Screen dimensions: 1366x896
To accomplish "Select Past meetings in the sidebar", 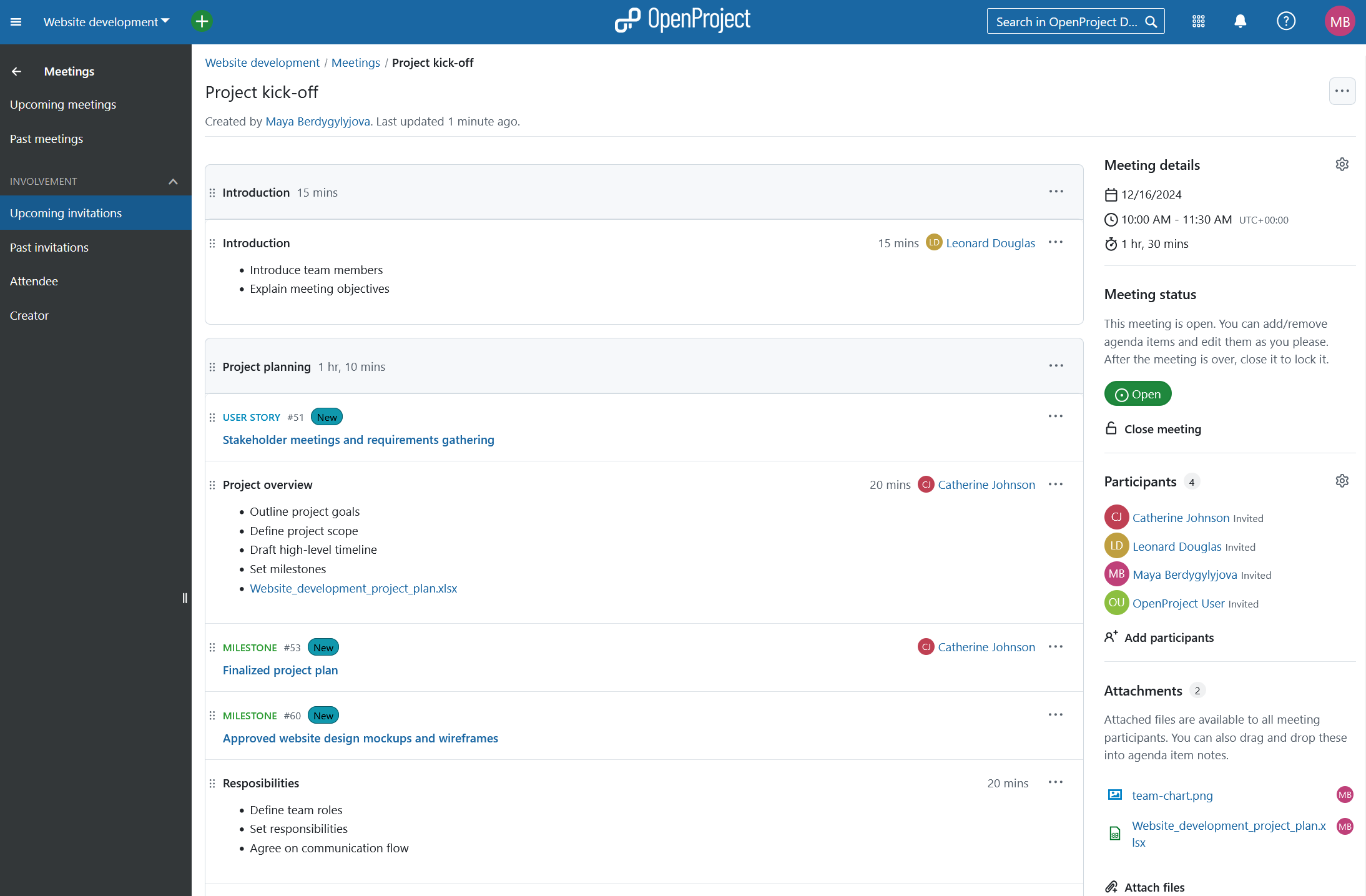I will [x=47, y=138].
